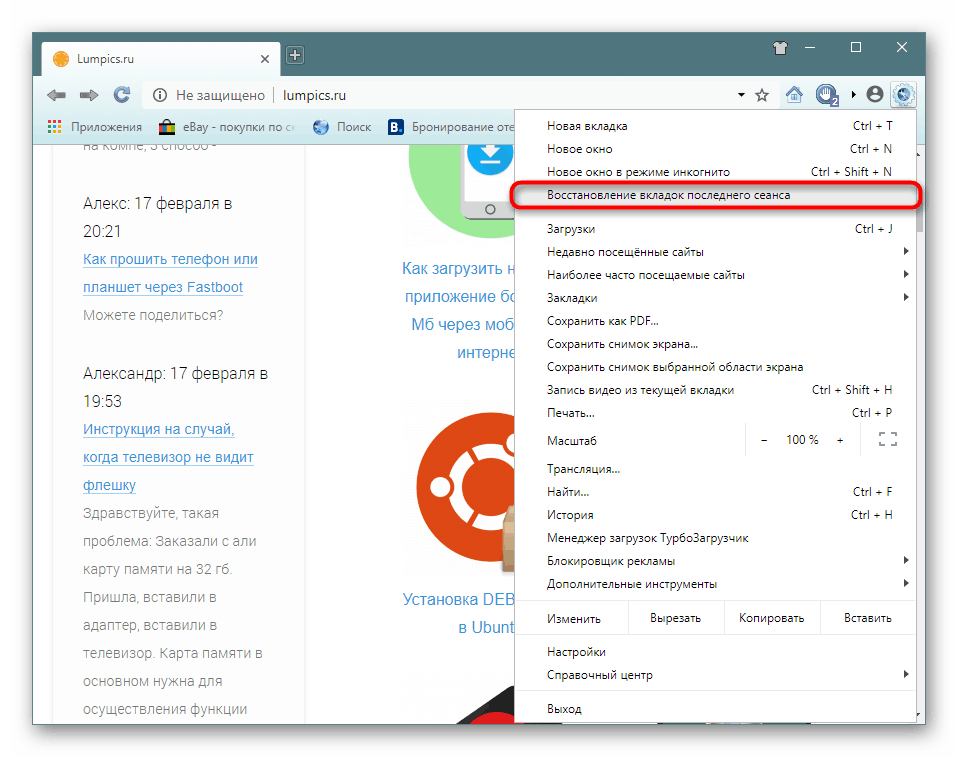
Task: Reload the page with refresh icon
Action: click(x=122, y=95)
